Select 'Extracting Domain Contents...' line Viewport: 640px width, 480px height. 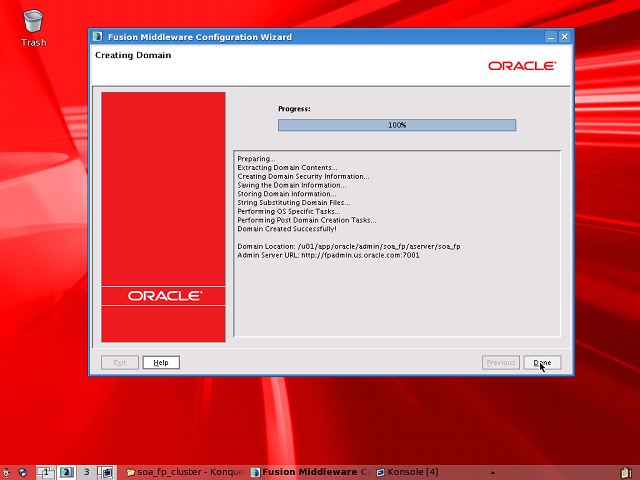(287, 168)
